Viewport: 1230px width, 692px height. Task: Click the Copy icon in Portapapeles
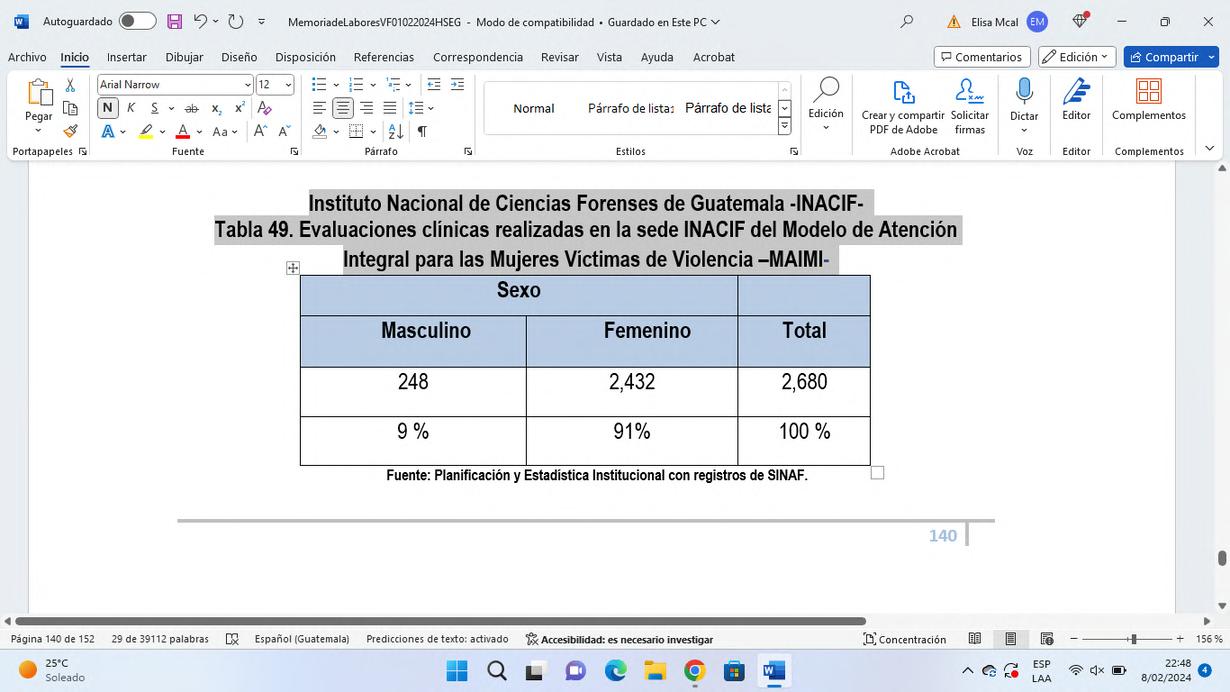point(70,108)
